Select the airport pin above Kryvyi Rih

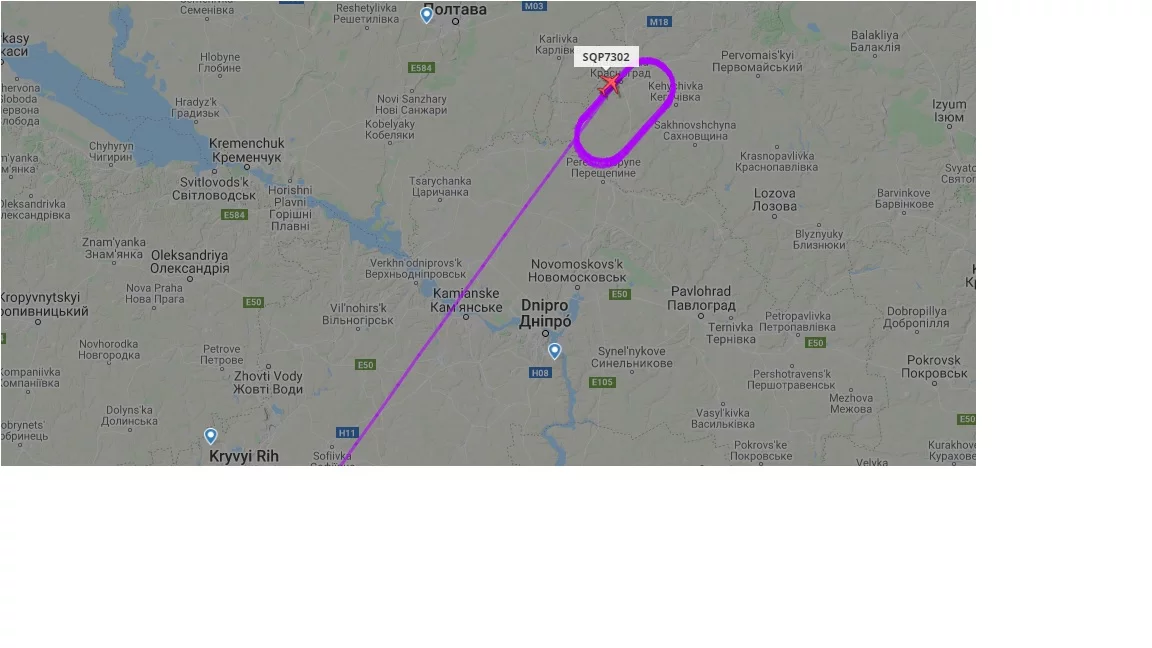tap(211, 436)
